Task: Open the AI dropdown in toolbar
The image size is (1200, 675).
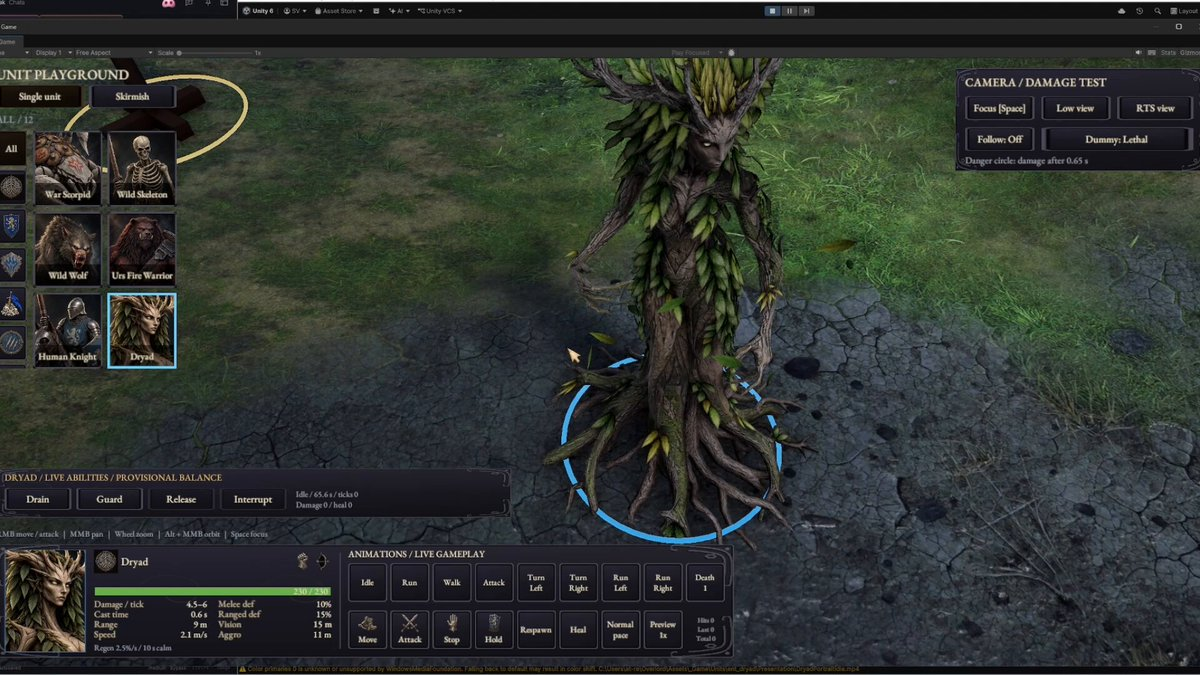Action: click(x=400, y=11)
